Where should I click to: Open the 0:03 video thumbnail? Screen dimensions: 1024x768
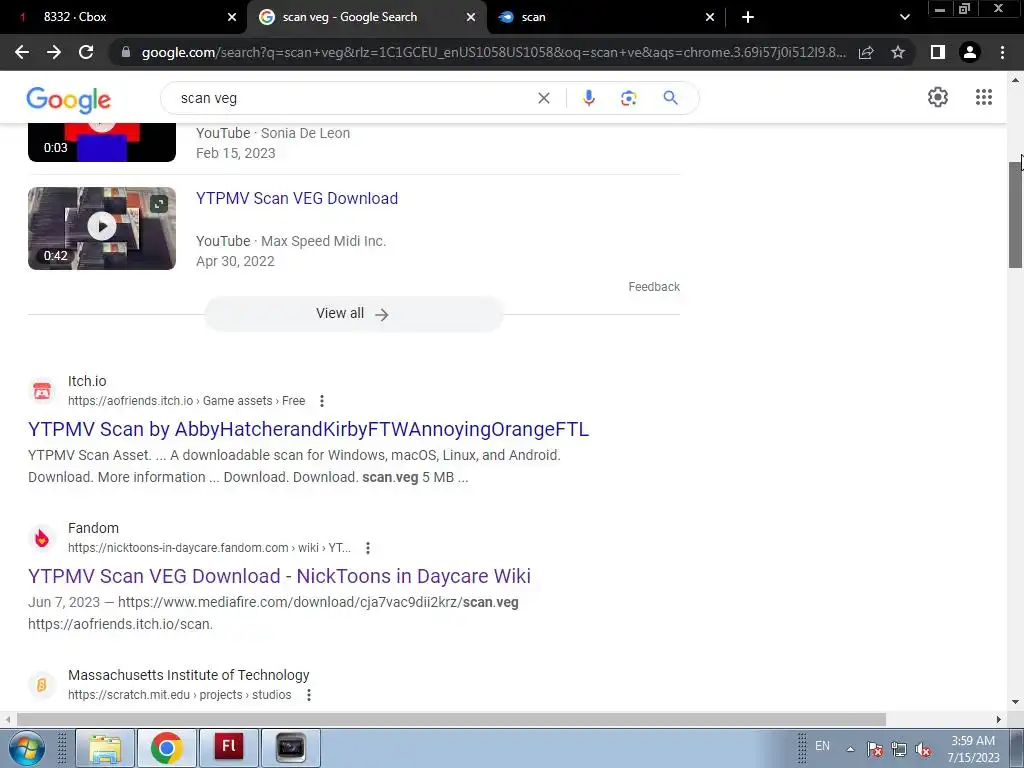102,142
